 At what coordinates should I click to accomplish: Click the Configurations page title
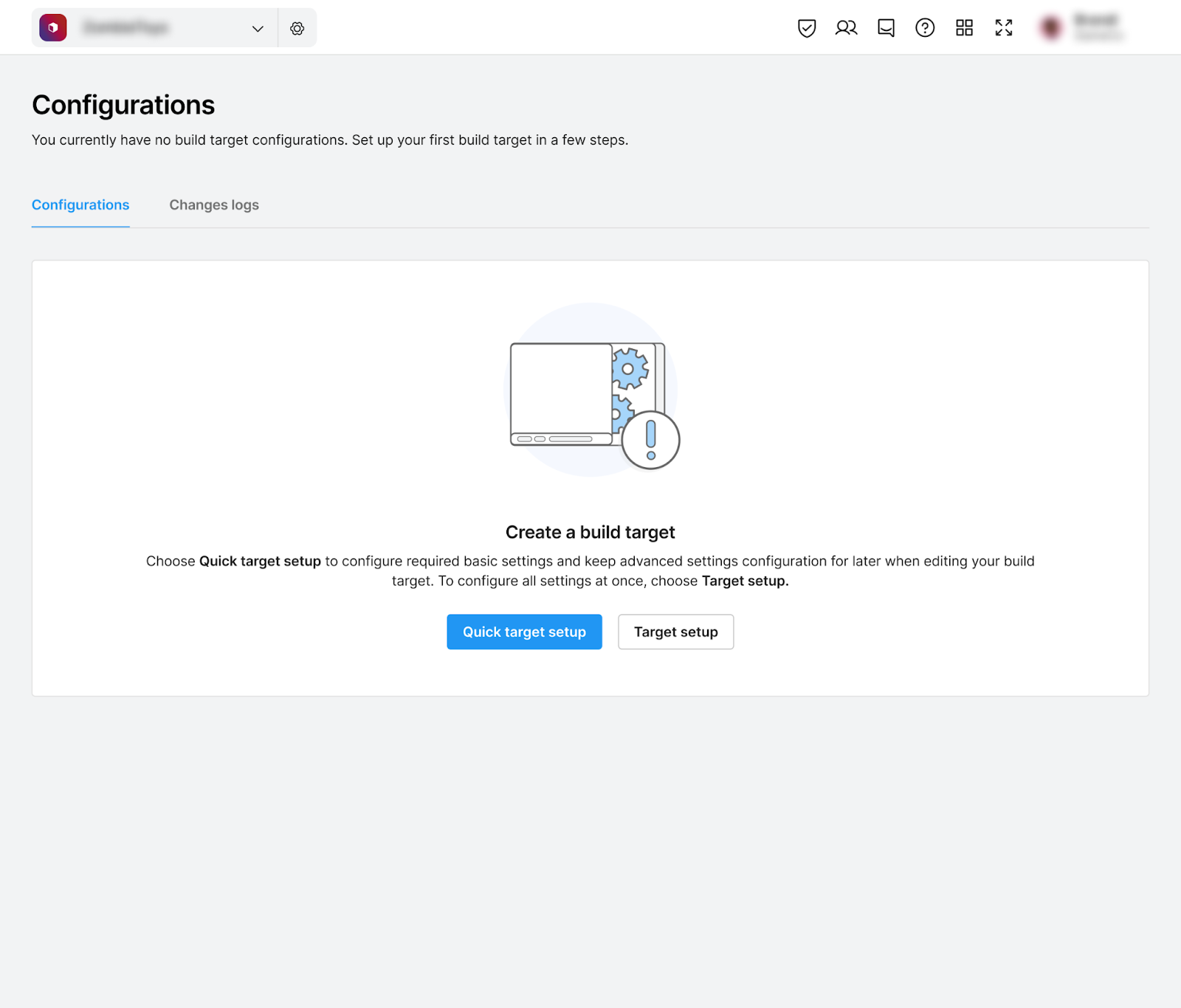[123, 105]
